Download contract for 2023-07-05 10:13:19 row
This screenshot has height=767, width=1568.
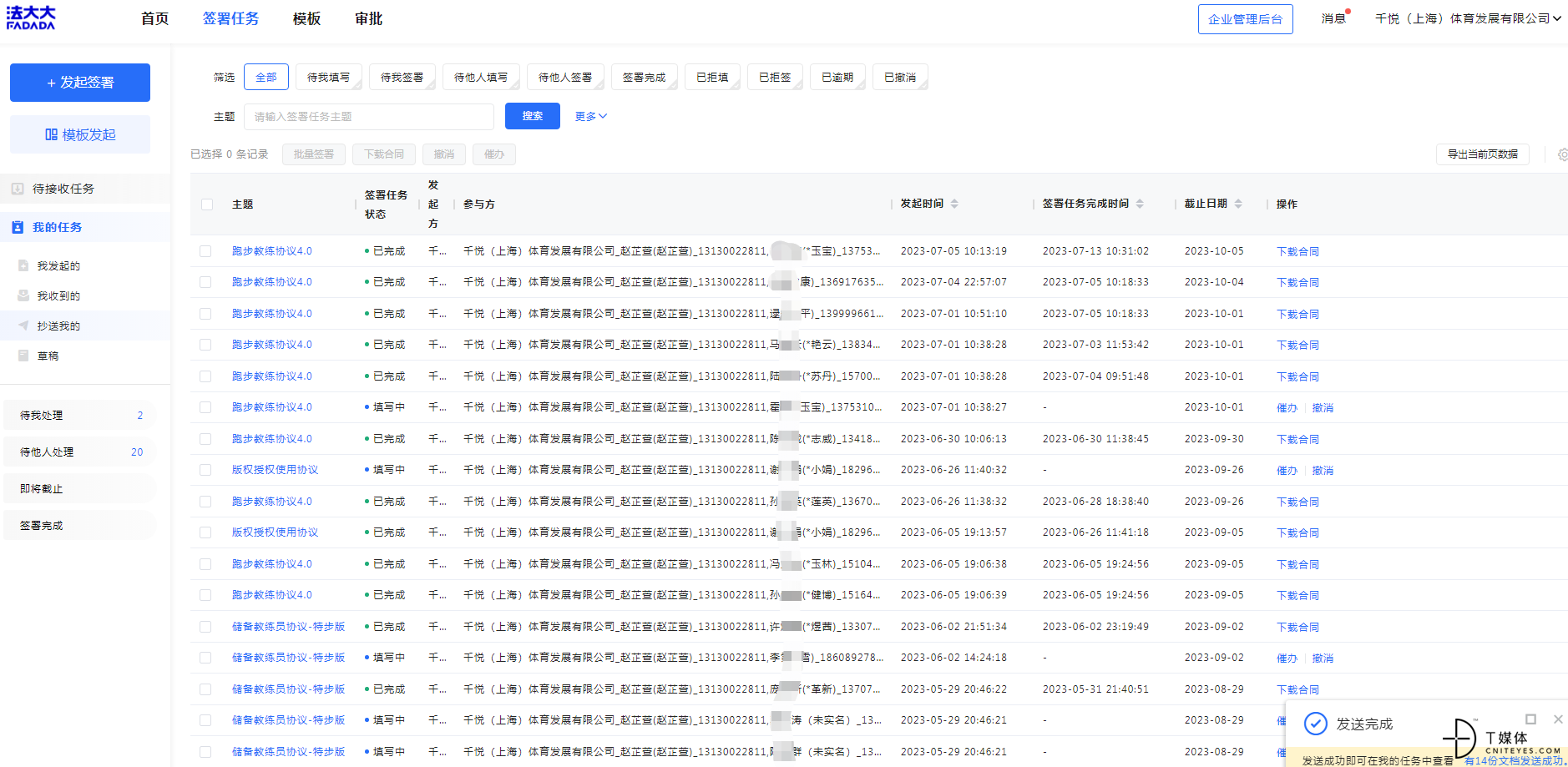pos(1297,251)
